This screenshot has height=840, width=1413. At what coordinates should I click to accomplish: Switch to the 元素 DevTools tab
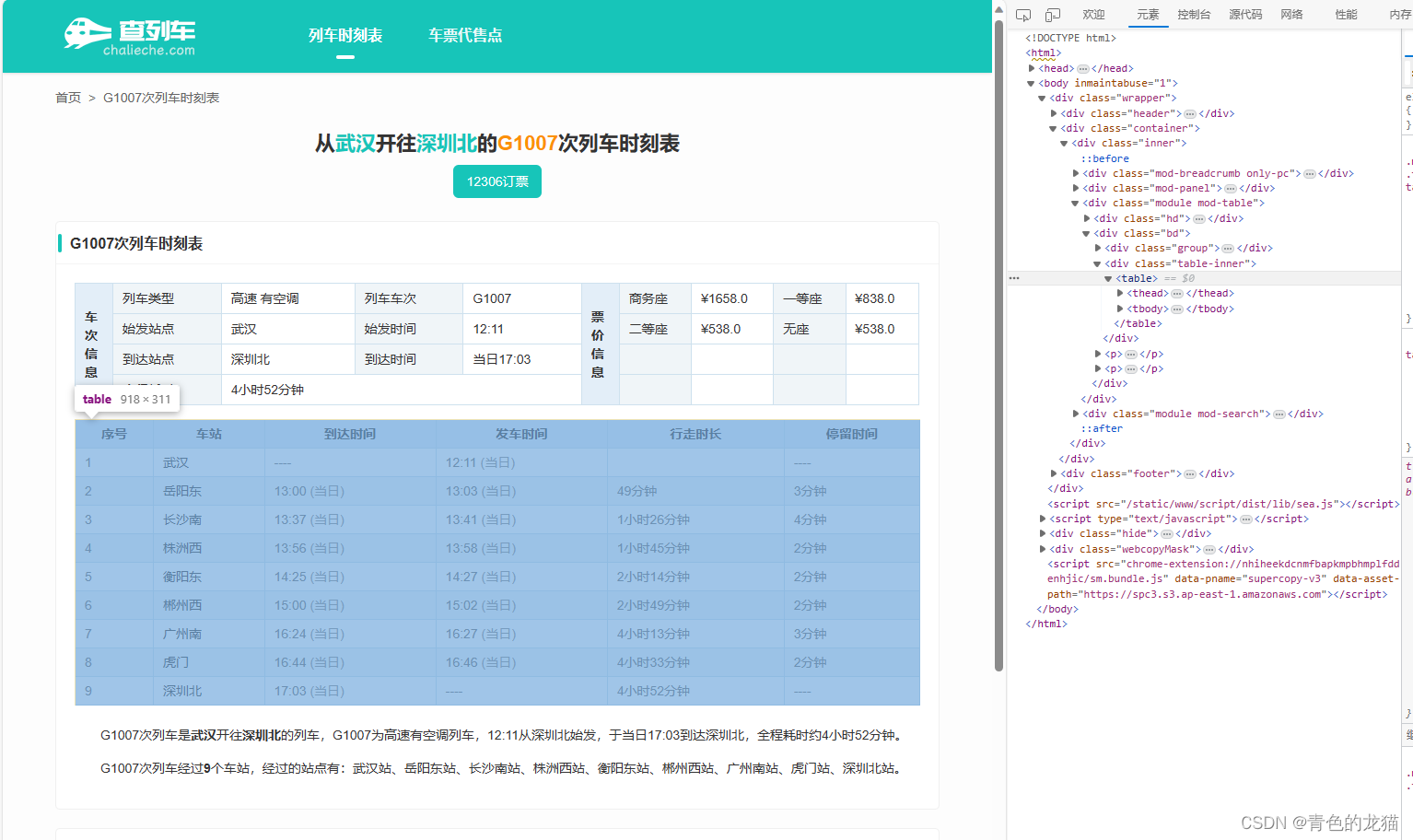pos(1148,15)
